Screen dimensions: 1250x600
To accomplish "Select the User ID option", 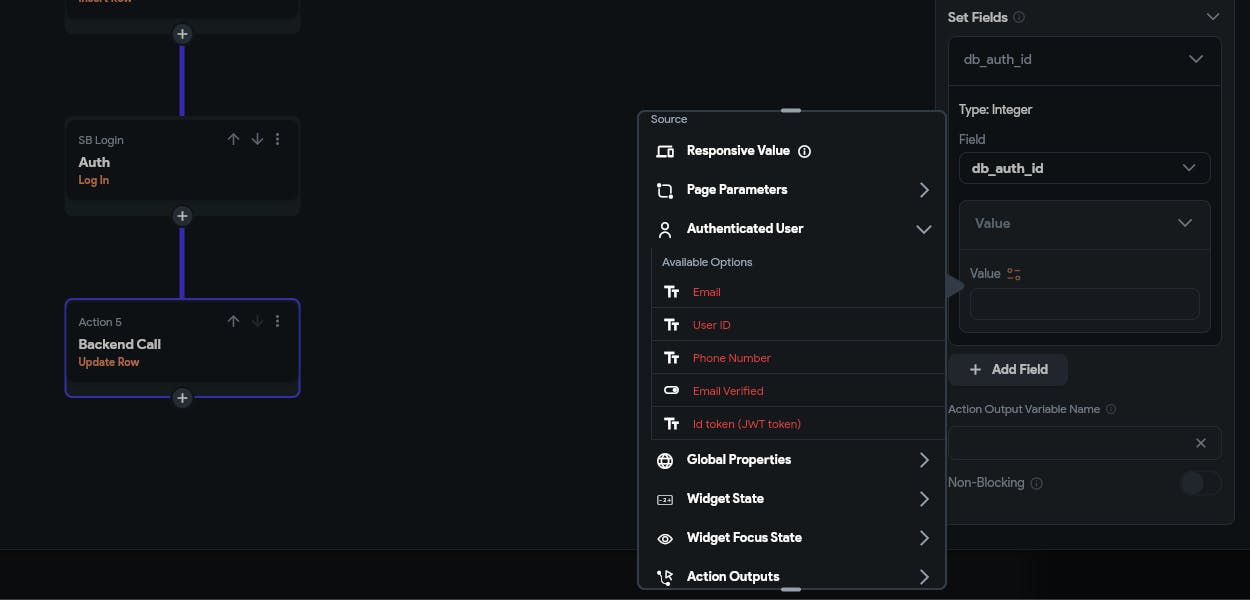I will (711, 325).
